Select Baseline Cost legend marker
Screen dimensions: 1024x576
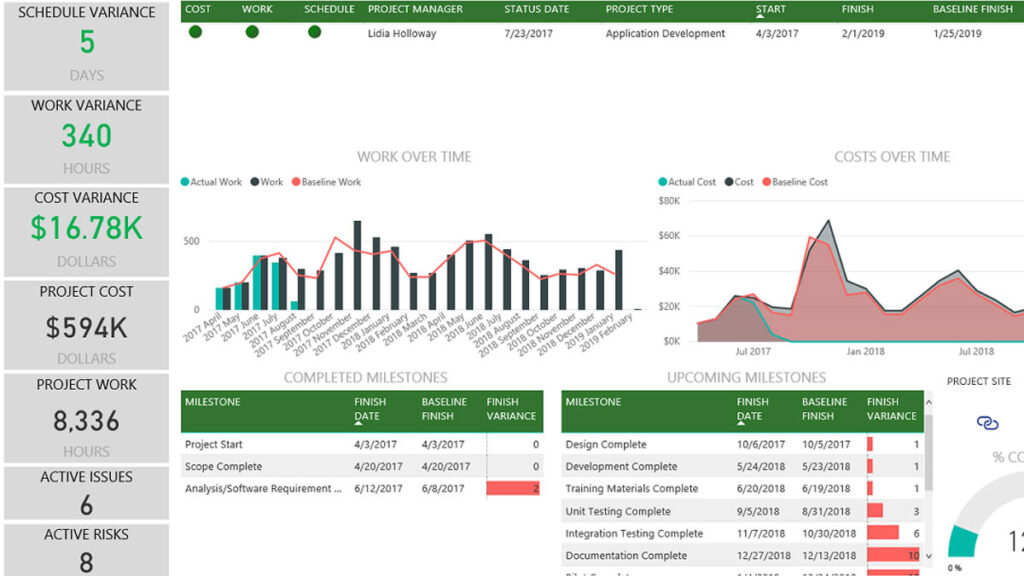tap(767, 182)
